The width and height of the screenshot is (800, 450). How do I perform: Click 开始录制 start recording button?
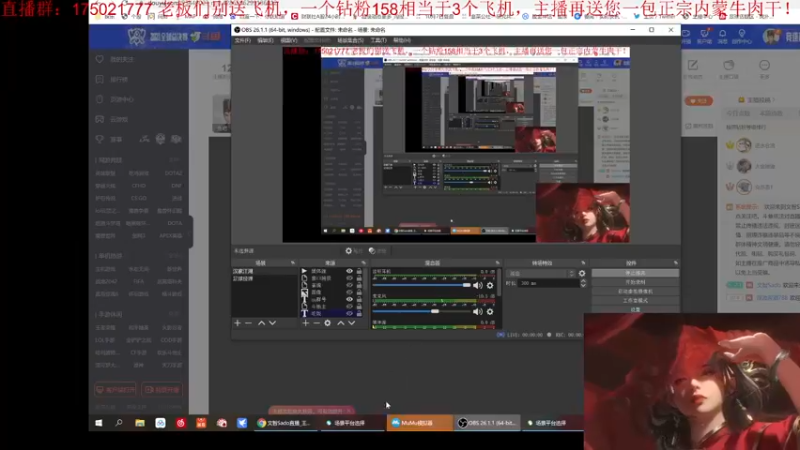(x=635, y=282)
